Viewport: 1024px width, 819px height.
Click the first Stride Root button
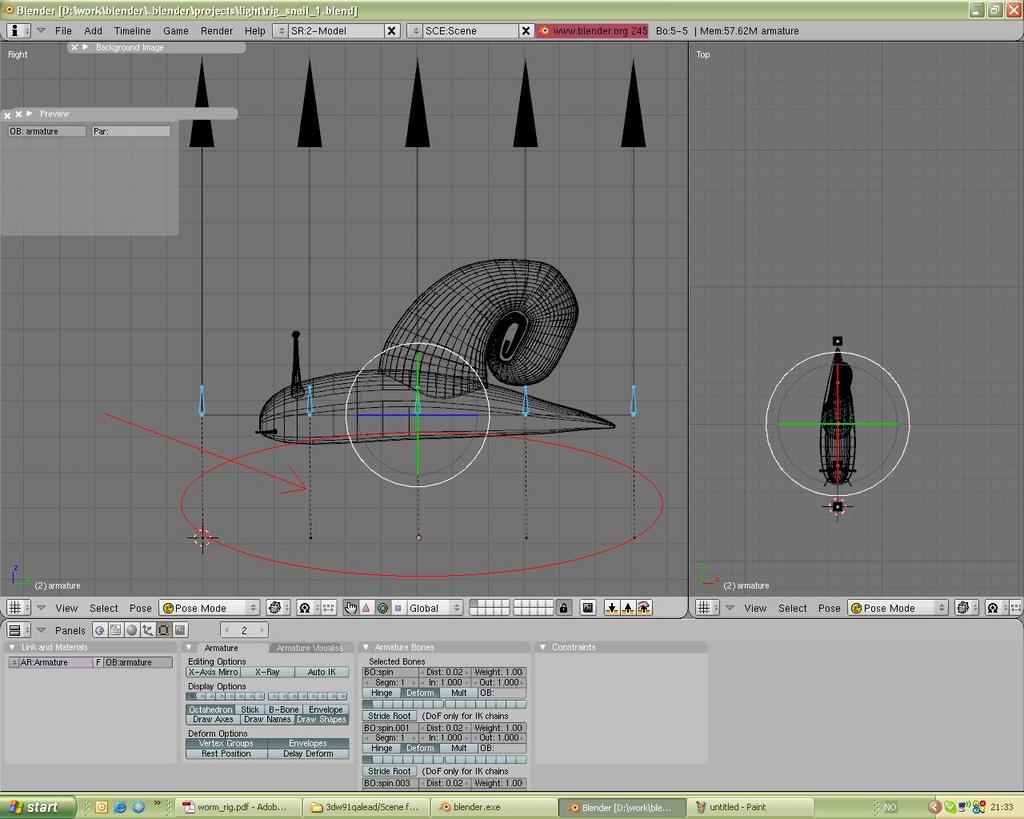[389, 716]
